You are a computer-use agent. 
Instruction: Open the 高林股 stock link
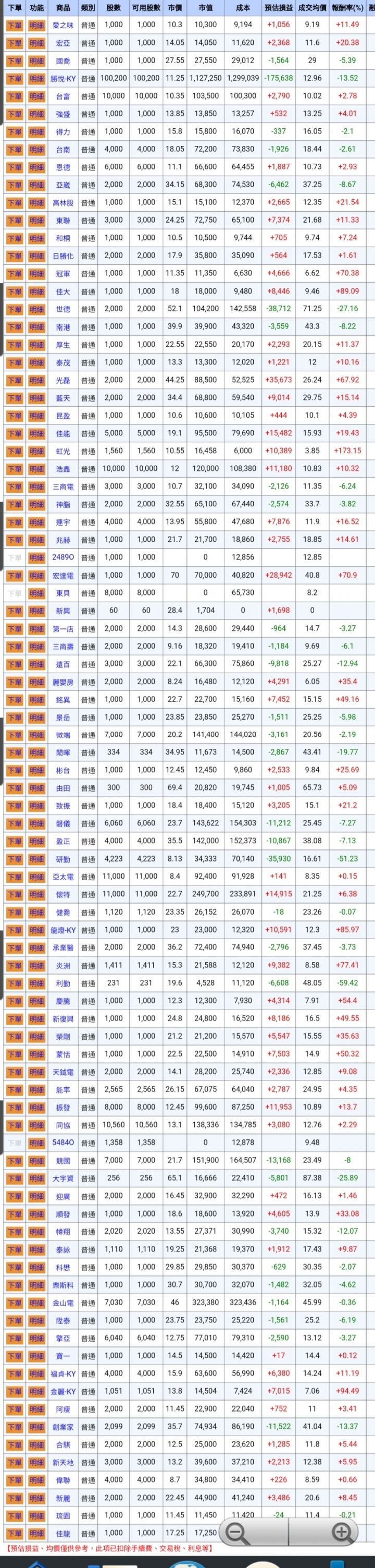(63, 203)
